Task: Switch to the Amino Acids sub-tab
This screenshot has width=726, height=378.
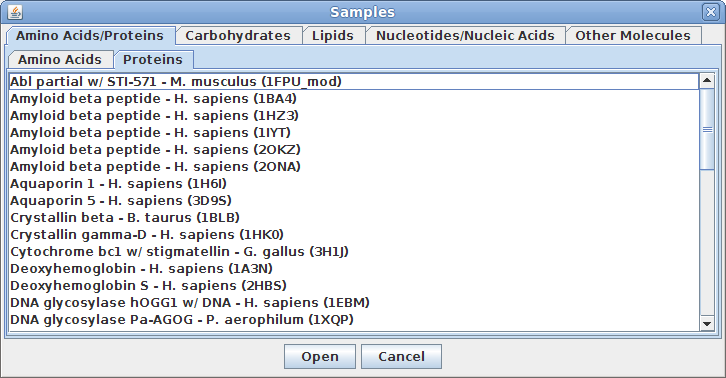Action: click(60, 60)
